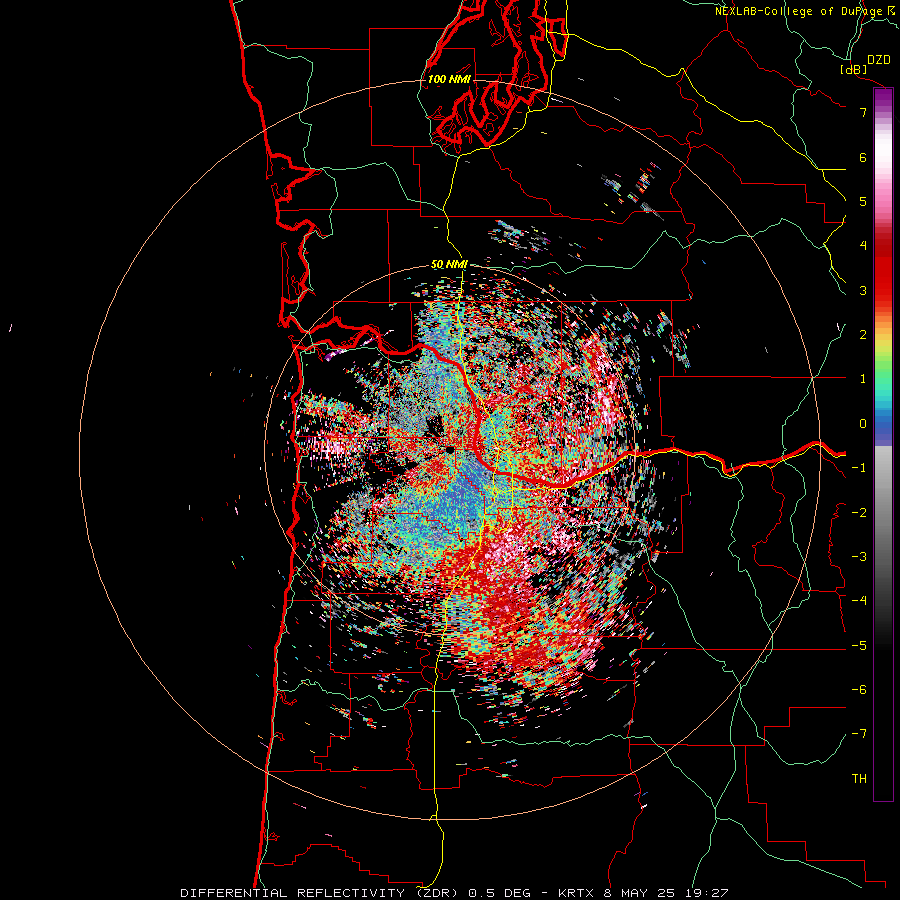Image resolution: width=900 pixels, height=900 pixels.
Task: Click the TH threshold label on the scale
Action: (859, 778)
